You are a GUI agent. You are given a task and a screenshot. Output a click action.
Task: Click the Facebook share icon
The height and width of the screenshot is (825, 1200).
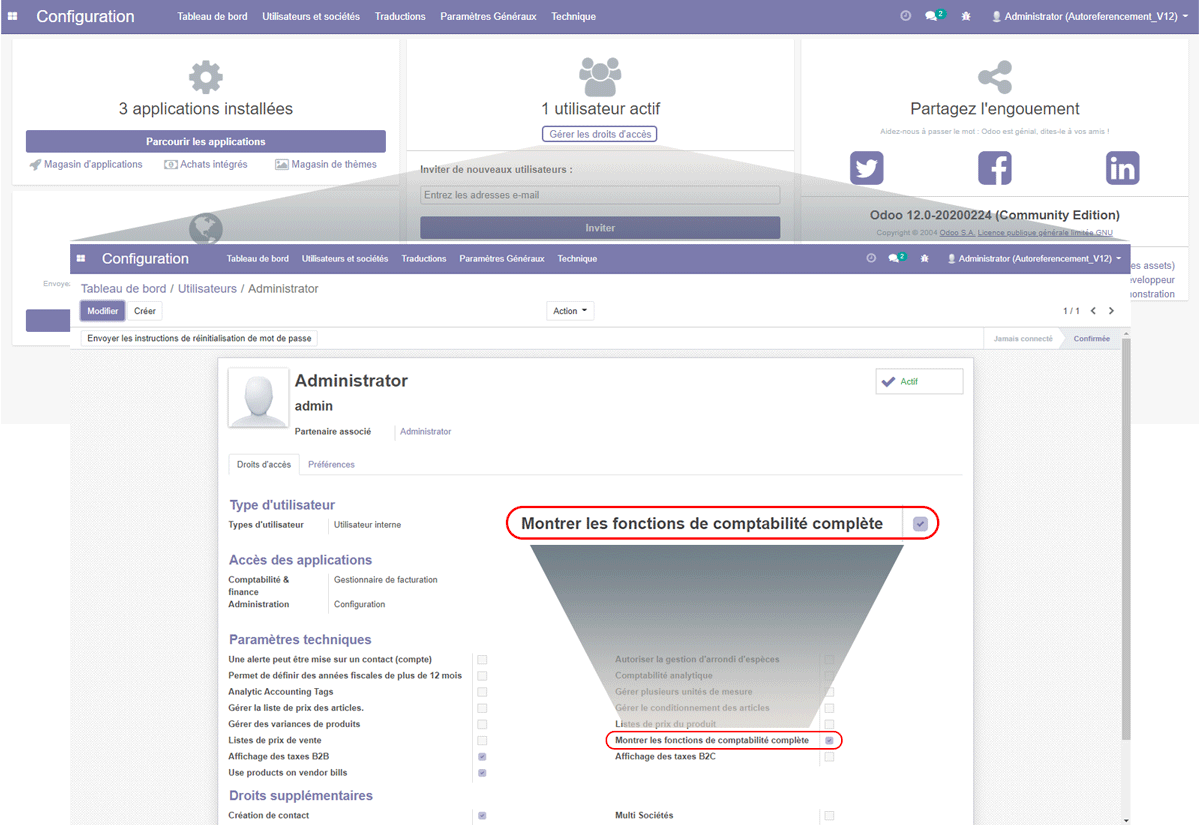coord(994,168)
